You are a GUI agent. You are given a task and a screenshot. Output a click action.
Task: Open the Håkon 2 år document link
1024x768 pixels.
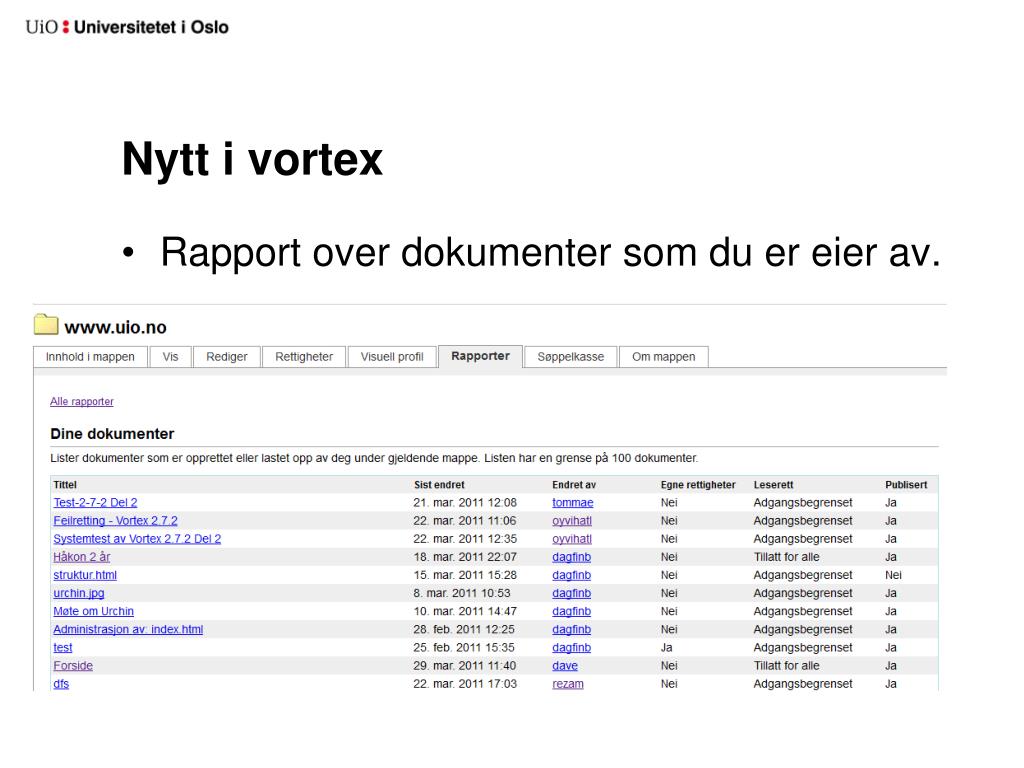coord(82,557)
